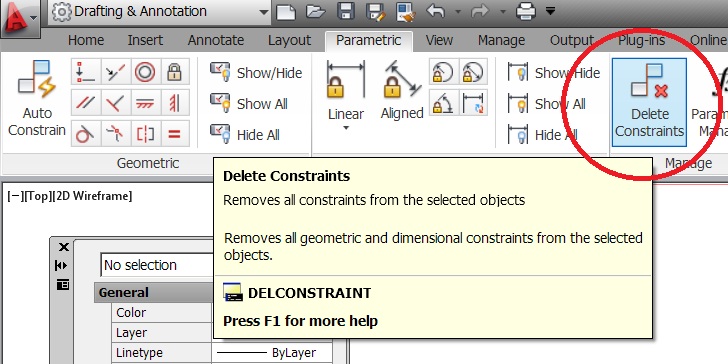
Task: Click the Properties palette menu icon
Action: 63,285
